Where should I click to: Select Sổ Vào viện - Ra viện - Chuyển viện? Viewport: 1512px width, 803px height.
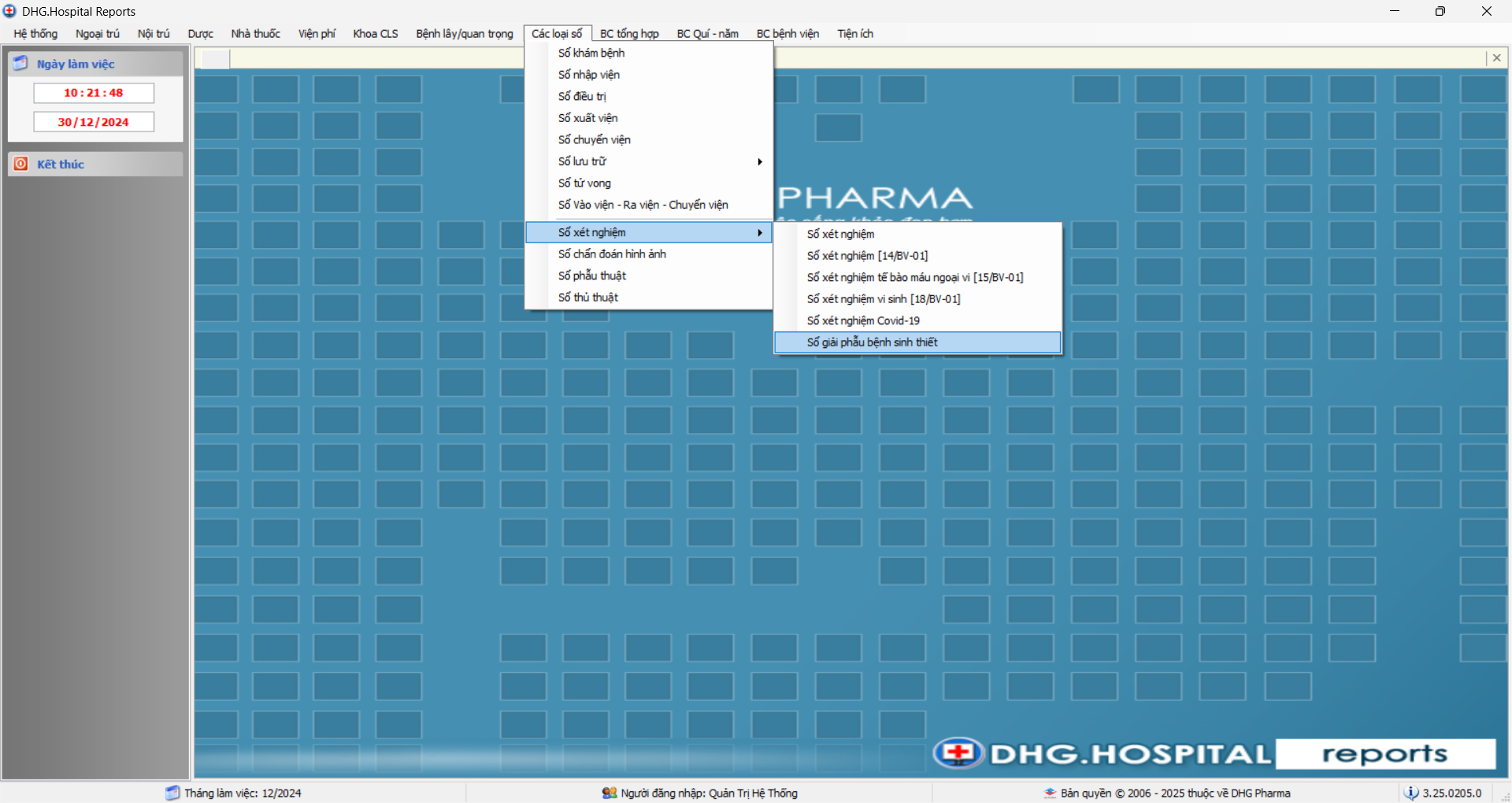(x=649, y=205)
